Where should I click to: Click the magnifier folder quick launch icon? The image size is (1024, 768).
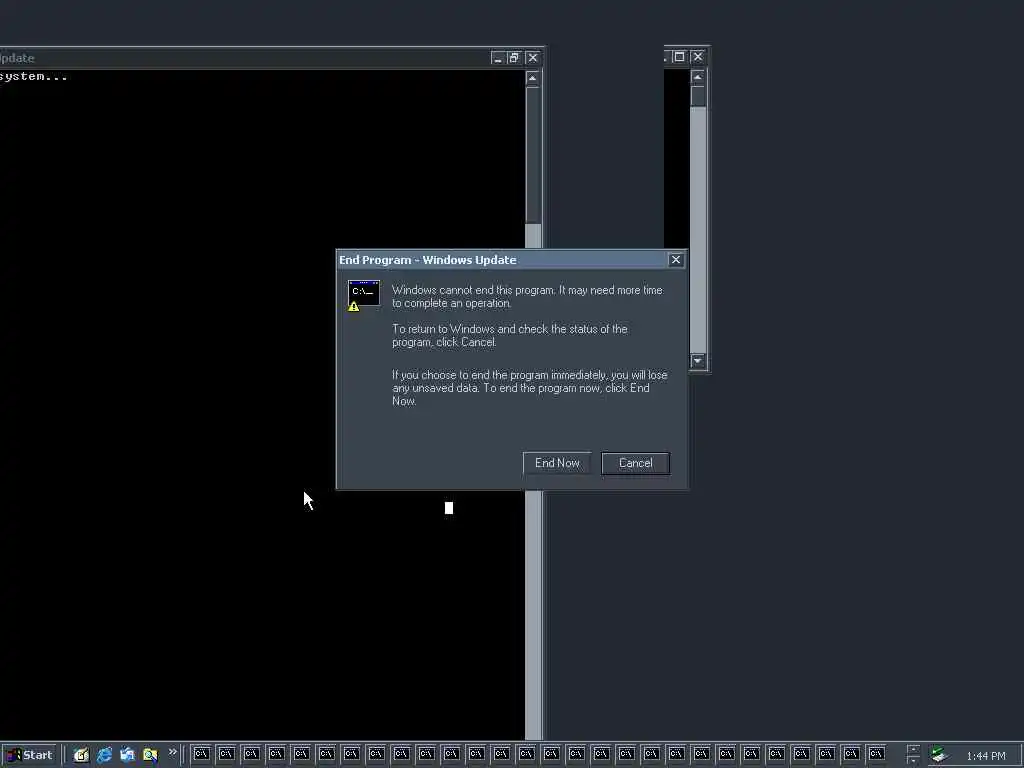coord(150,755)
